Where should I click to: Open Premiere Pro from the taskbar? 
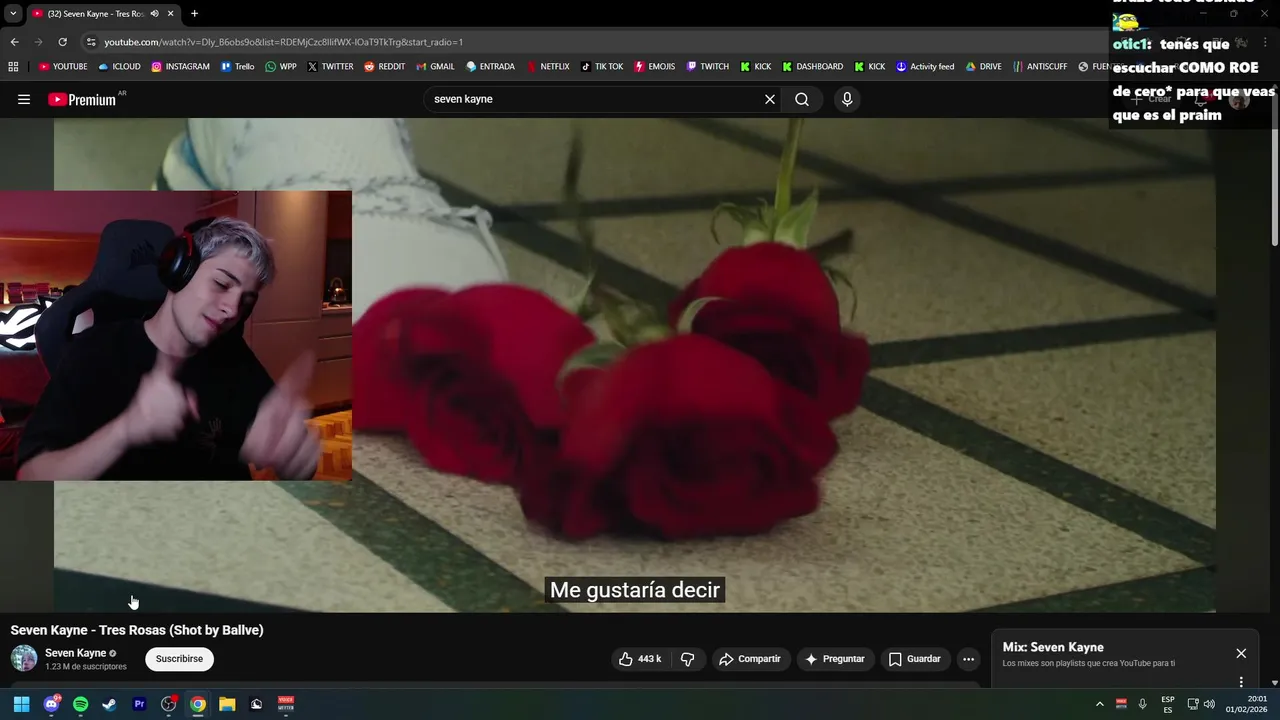click(x=139, y=704)
